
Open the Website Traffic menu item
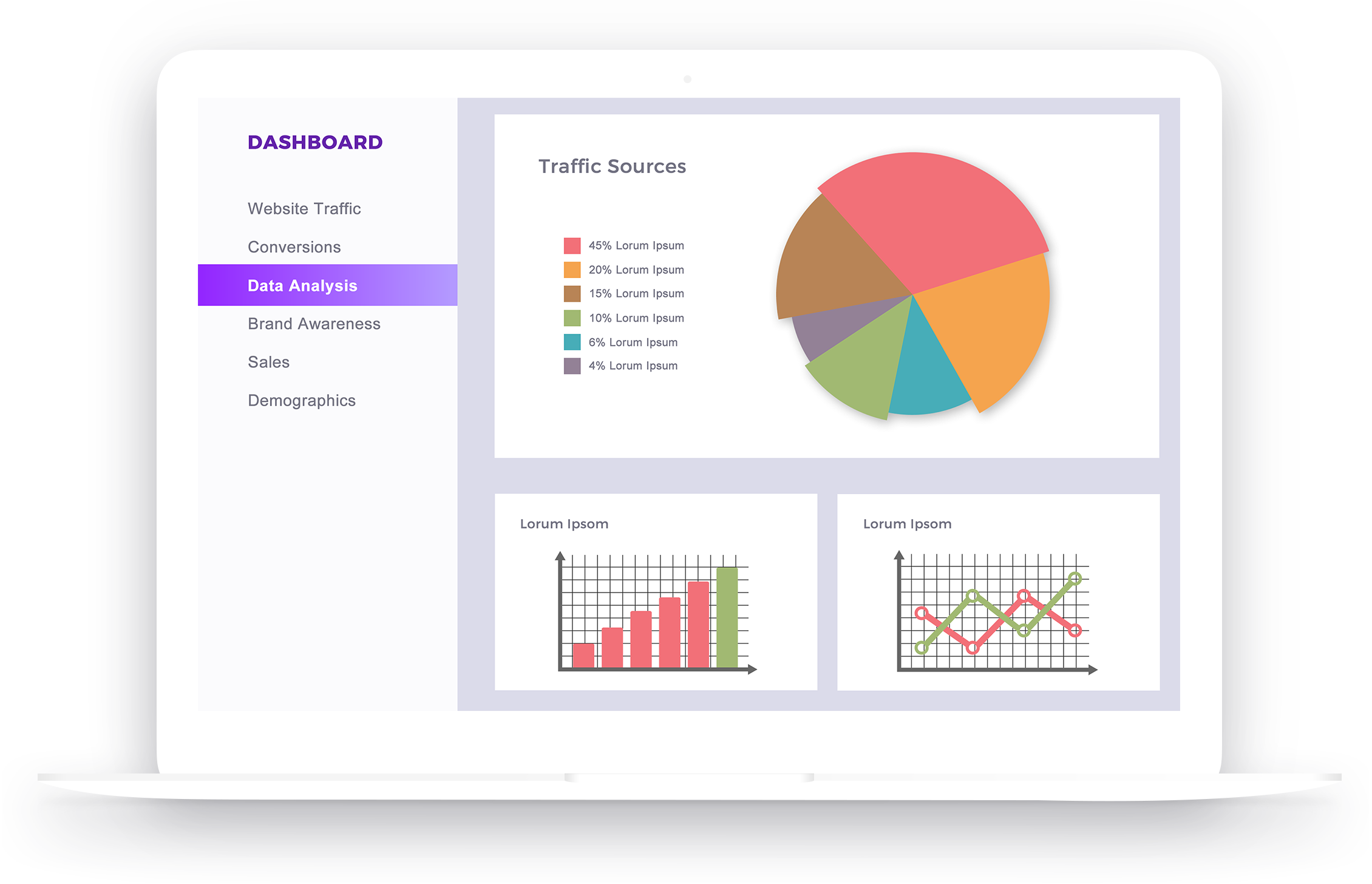(x=304, y=208)
